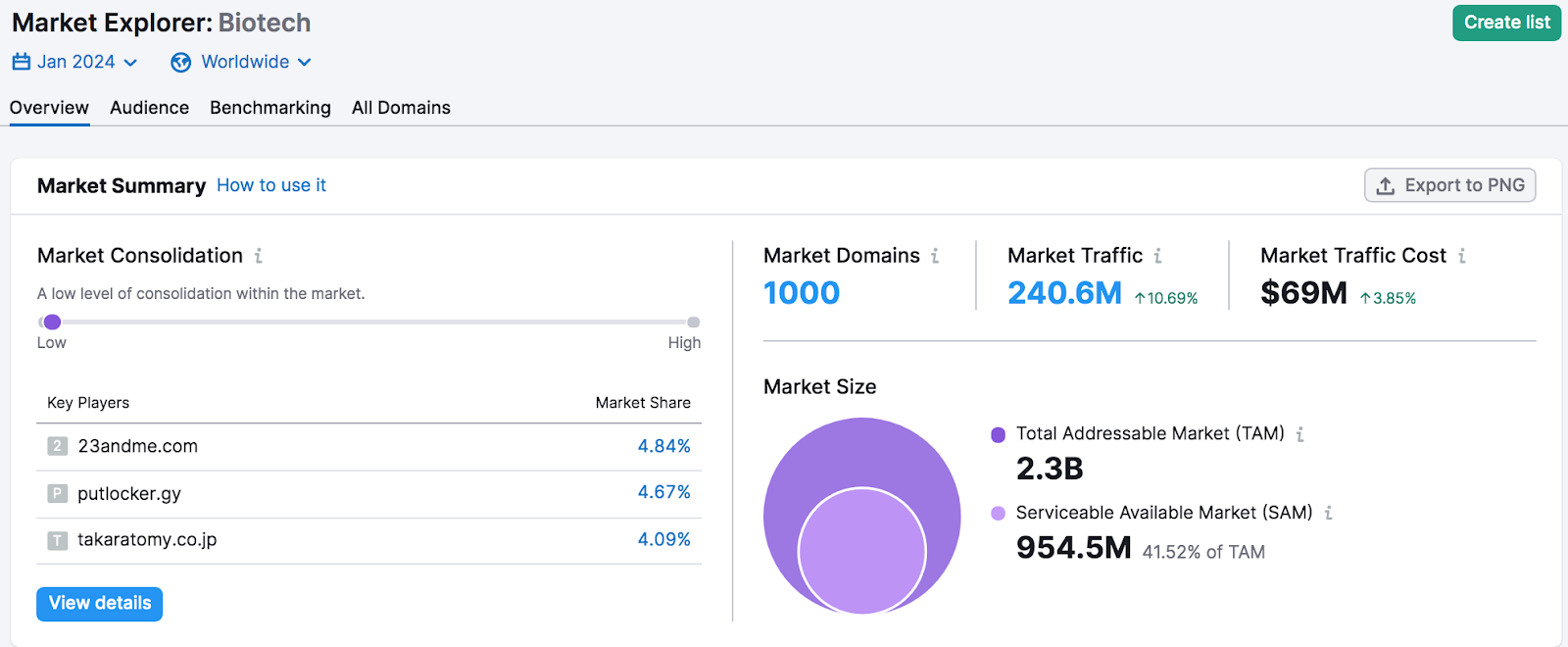Image resolution: width=1568 pixels, height=647 pixels.
Task: Expand the Worldwide region dropdown chevron
Action: click(304, 63)
